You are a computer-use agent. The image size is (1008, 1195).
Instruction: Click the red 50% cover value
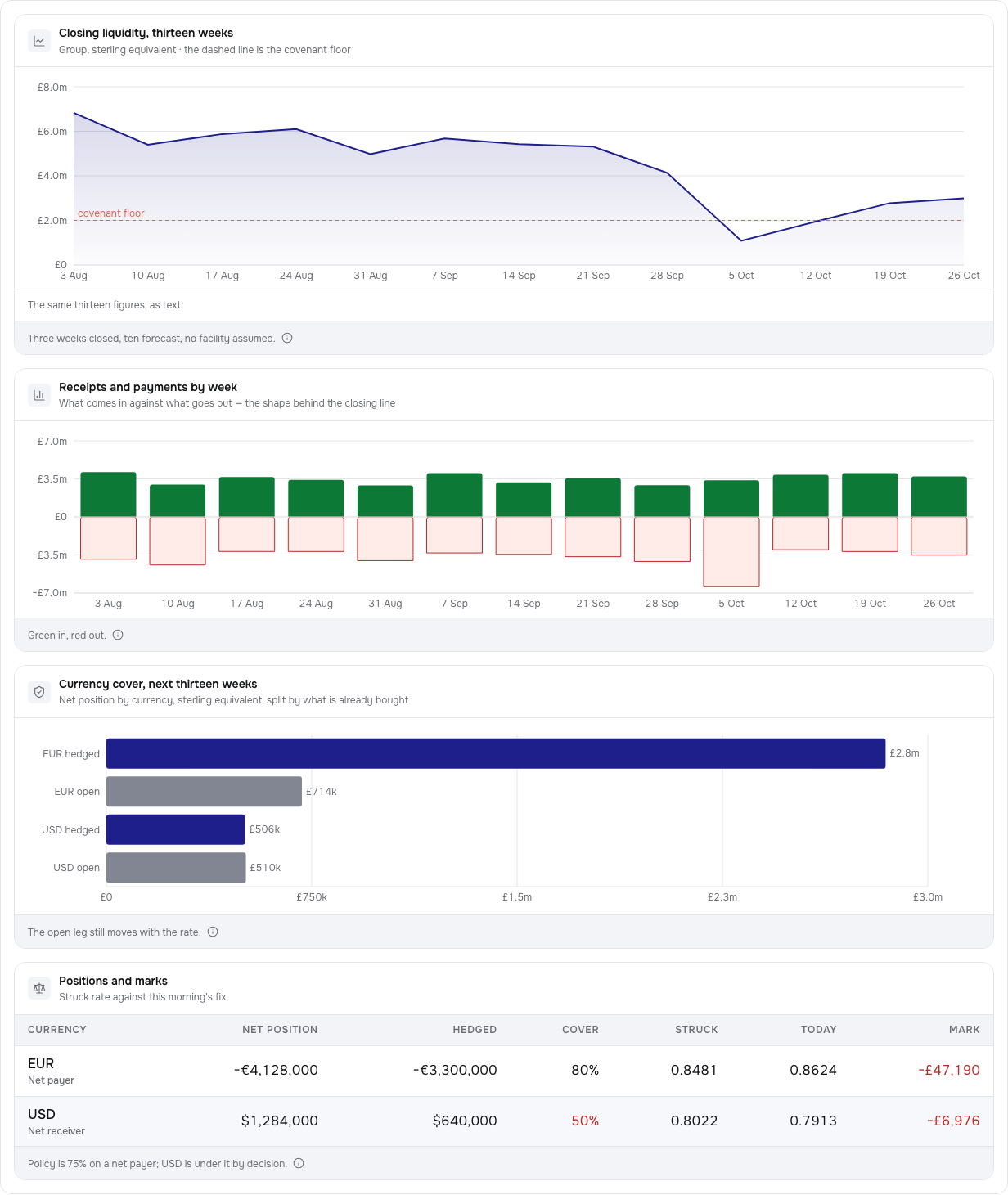pos(585,1121)
